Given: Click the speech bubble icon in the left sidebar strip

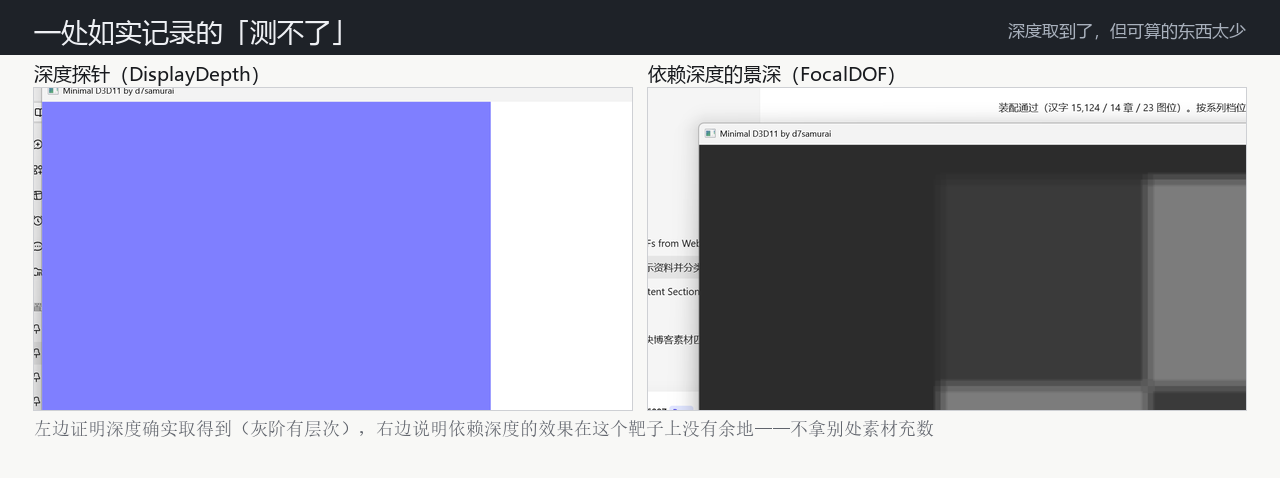Looking at the screenshot, I should point(38,246).
